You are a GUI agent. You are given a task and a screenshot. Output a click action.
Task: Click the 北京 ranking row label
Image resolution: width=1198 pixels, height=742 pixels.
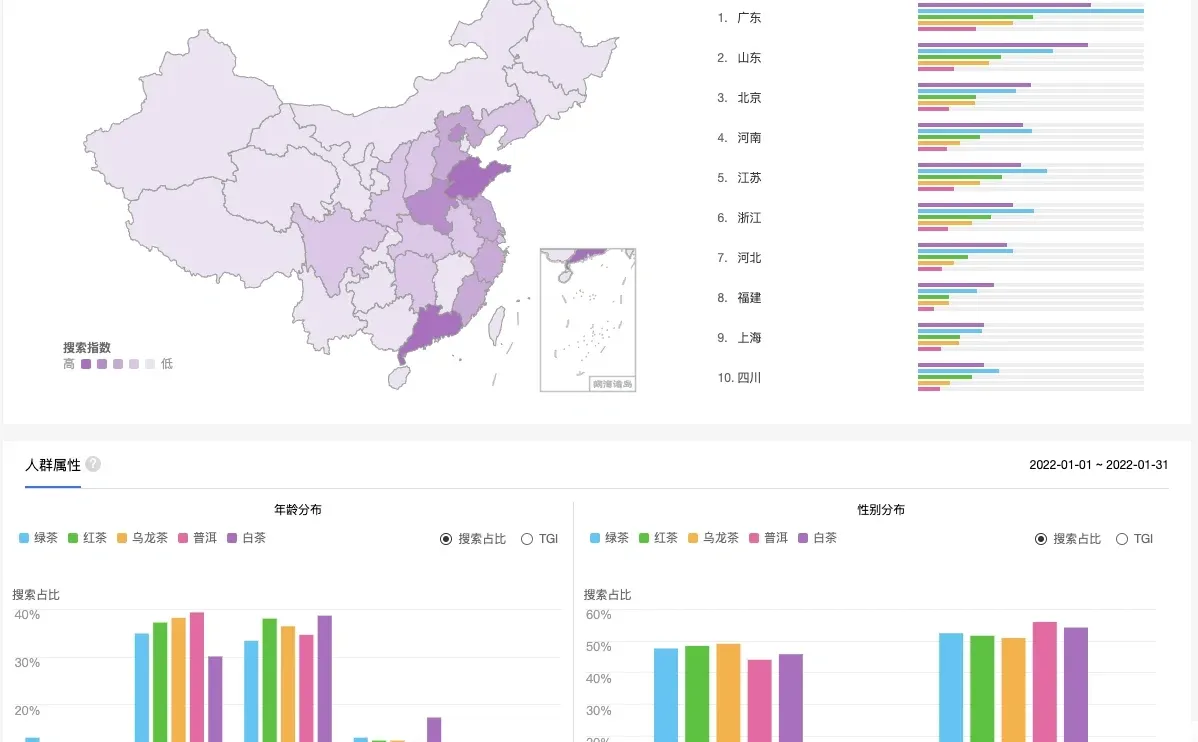[x=749, y=98]
